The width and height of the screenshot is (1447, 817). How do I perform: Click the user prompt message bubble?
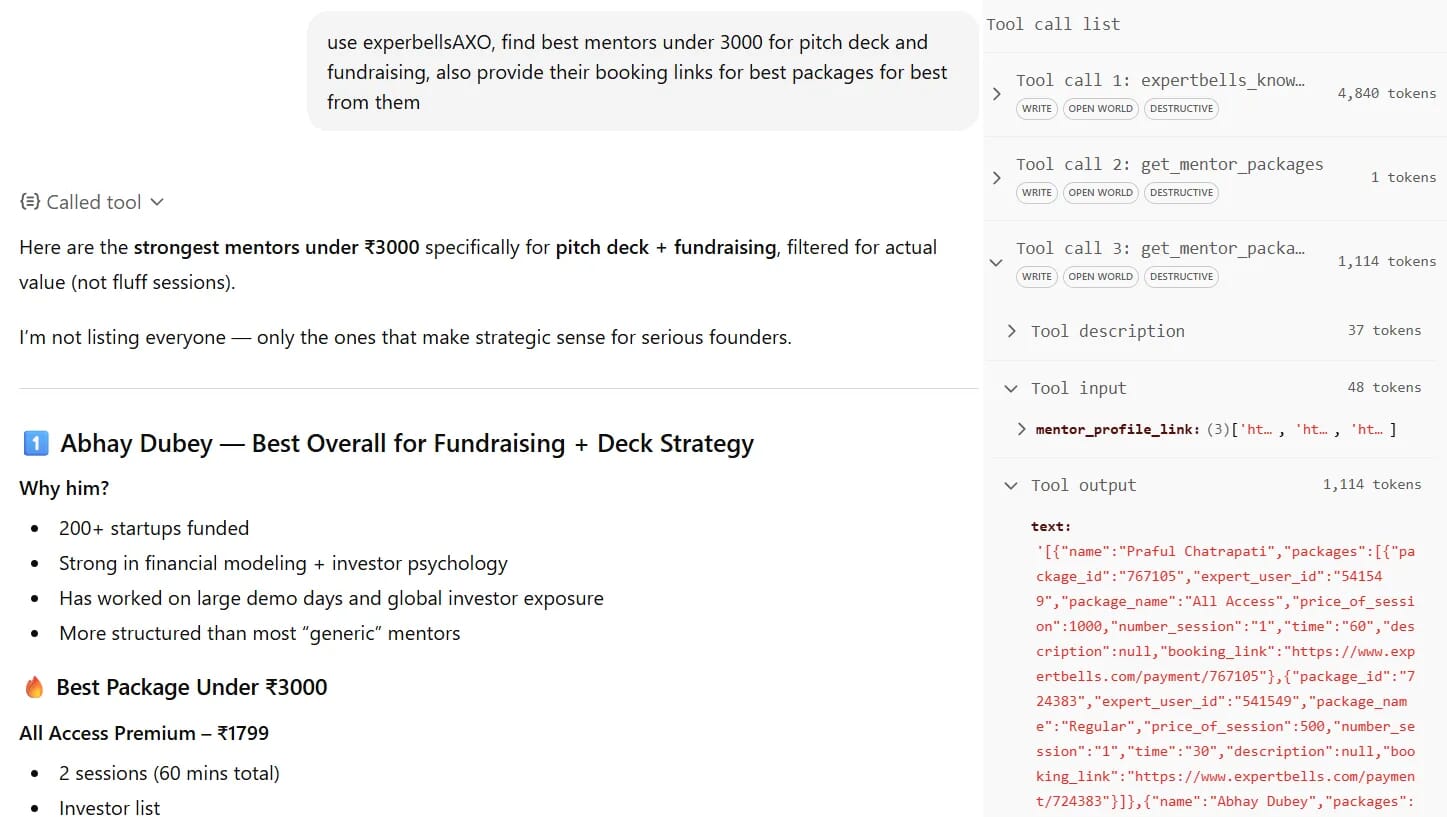pyautogui.click(x=642, y=72)
